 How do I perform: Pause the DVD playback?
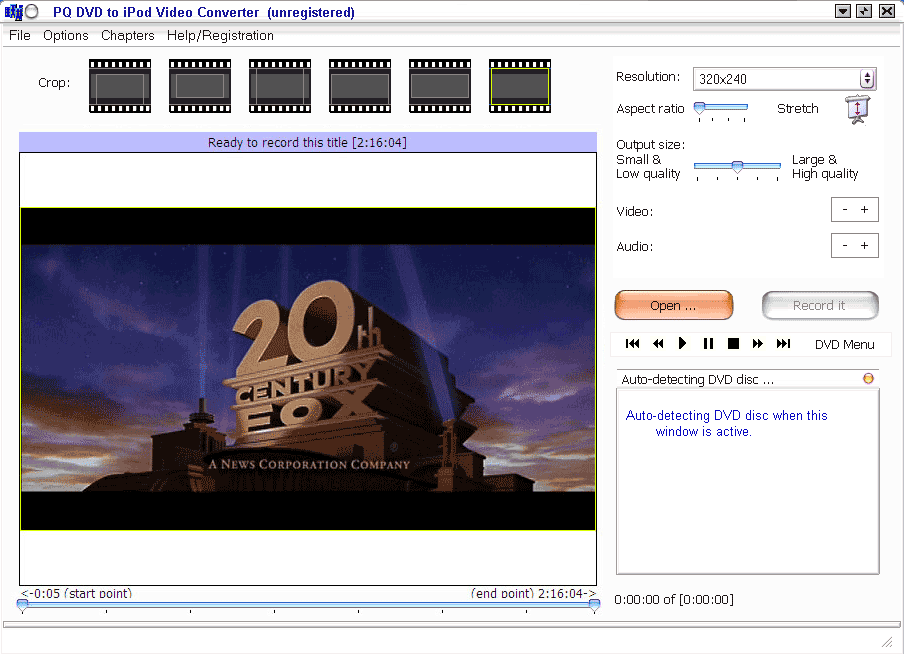coord(709,344)
